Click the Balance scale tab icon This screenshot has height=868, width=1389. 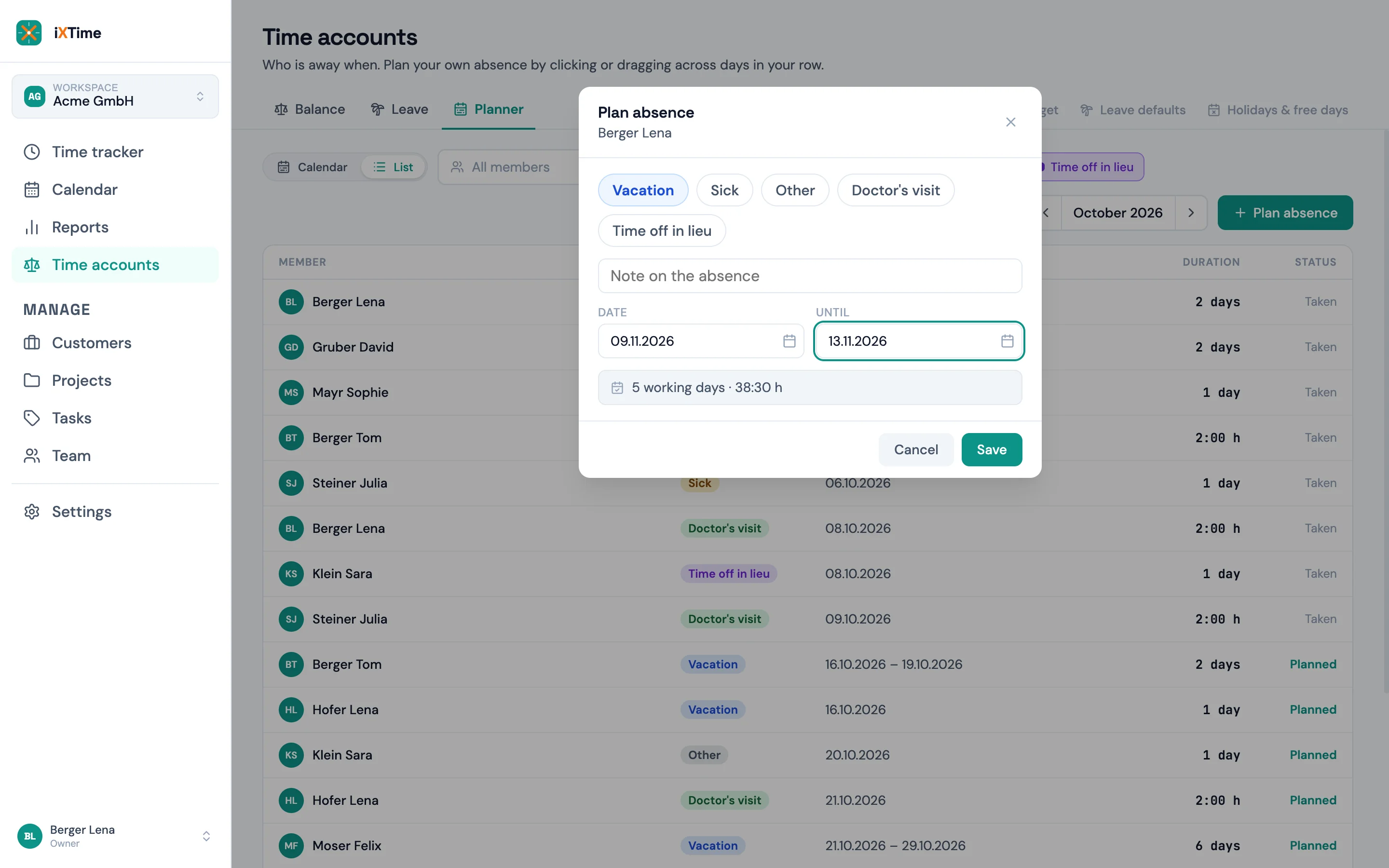coord(281,109)
